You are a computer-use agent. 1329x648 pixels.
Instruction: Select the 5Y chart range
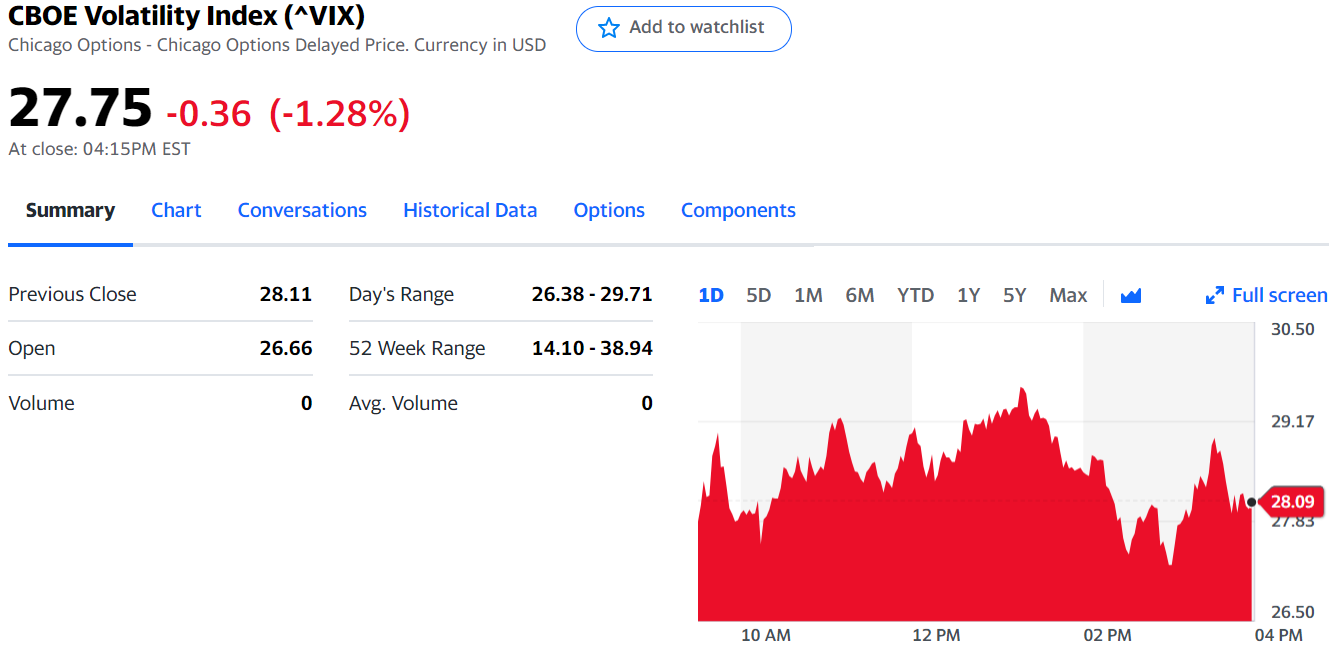1015,295
